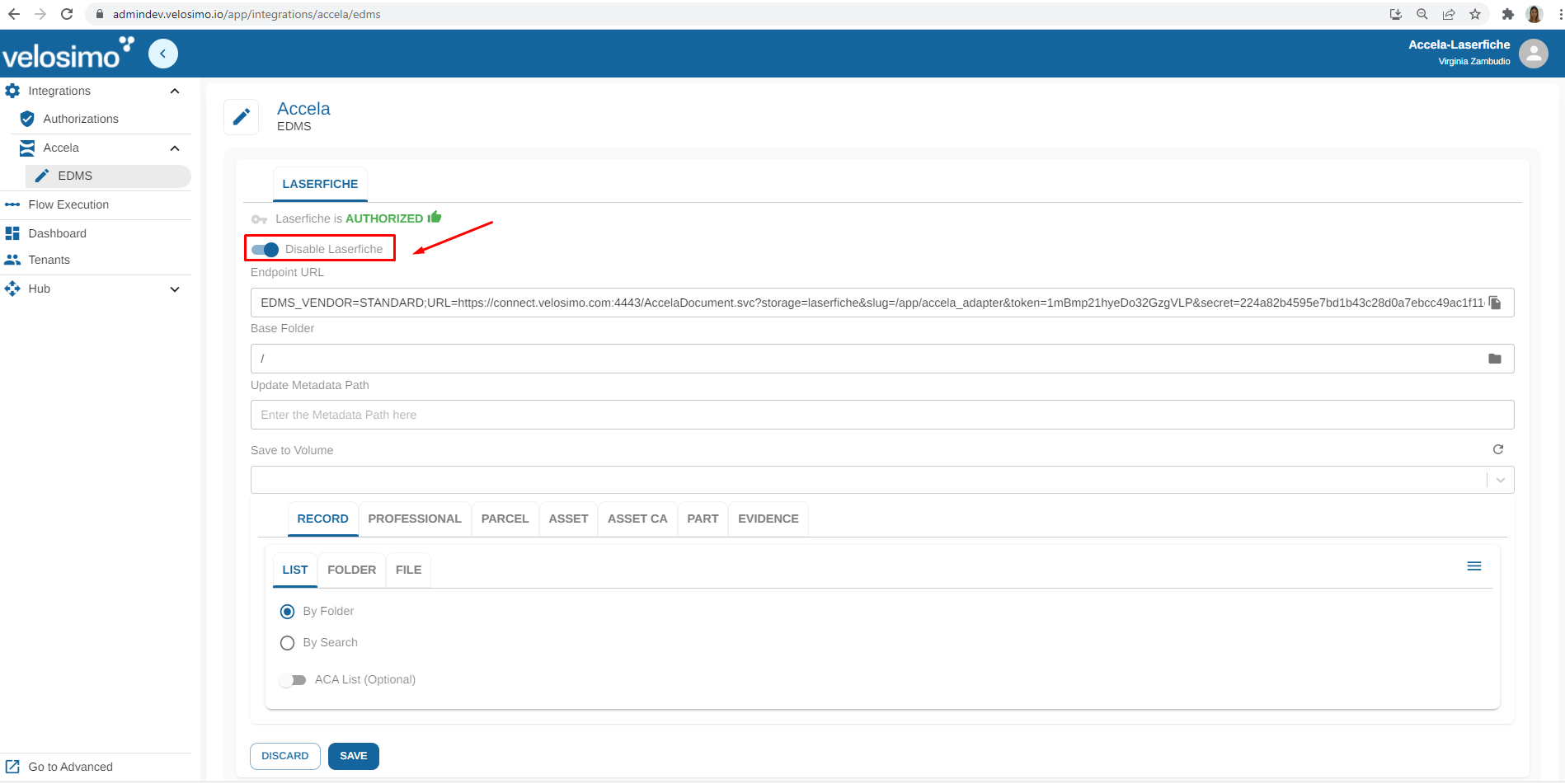This screenshot has width=1565, height=784.
Task: Bookmark this page with the star icon
Action: click(x=1475, y=14)
